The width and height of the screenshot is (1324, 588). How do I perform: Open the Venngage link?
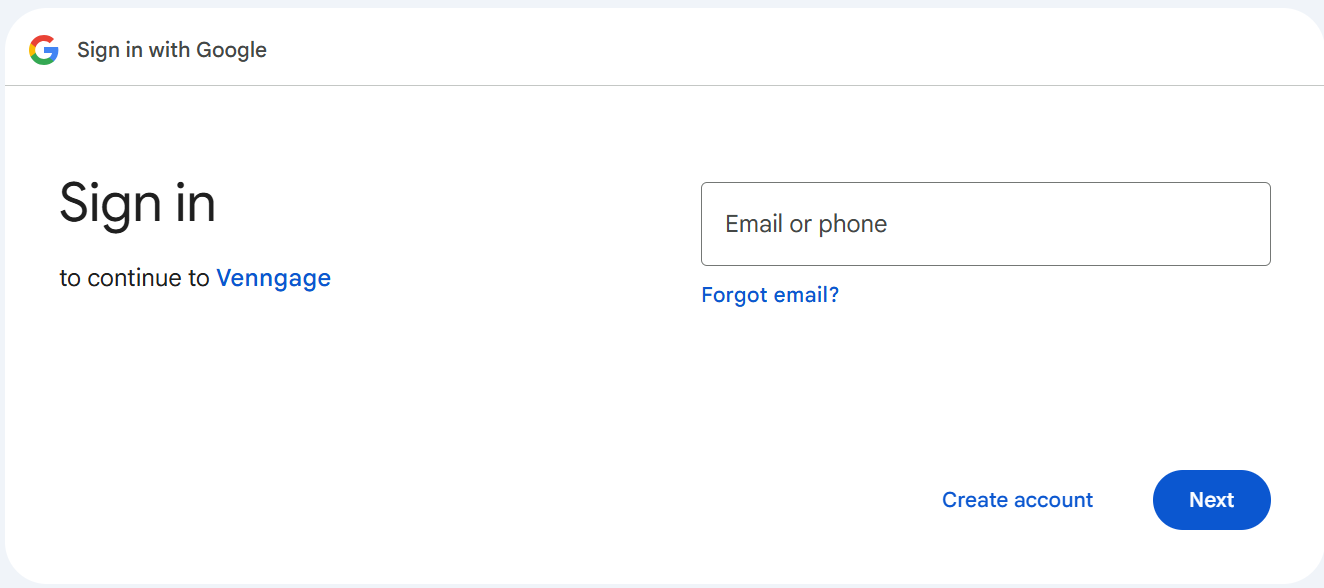(x=273, y=278)
